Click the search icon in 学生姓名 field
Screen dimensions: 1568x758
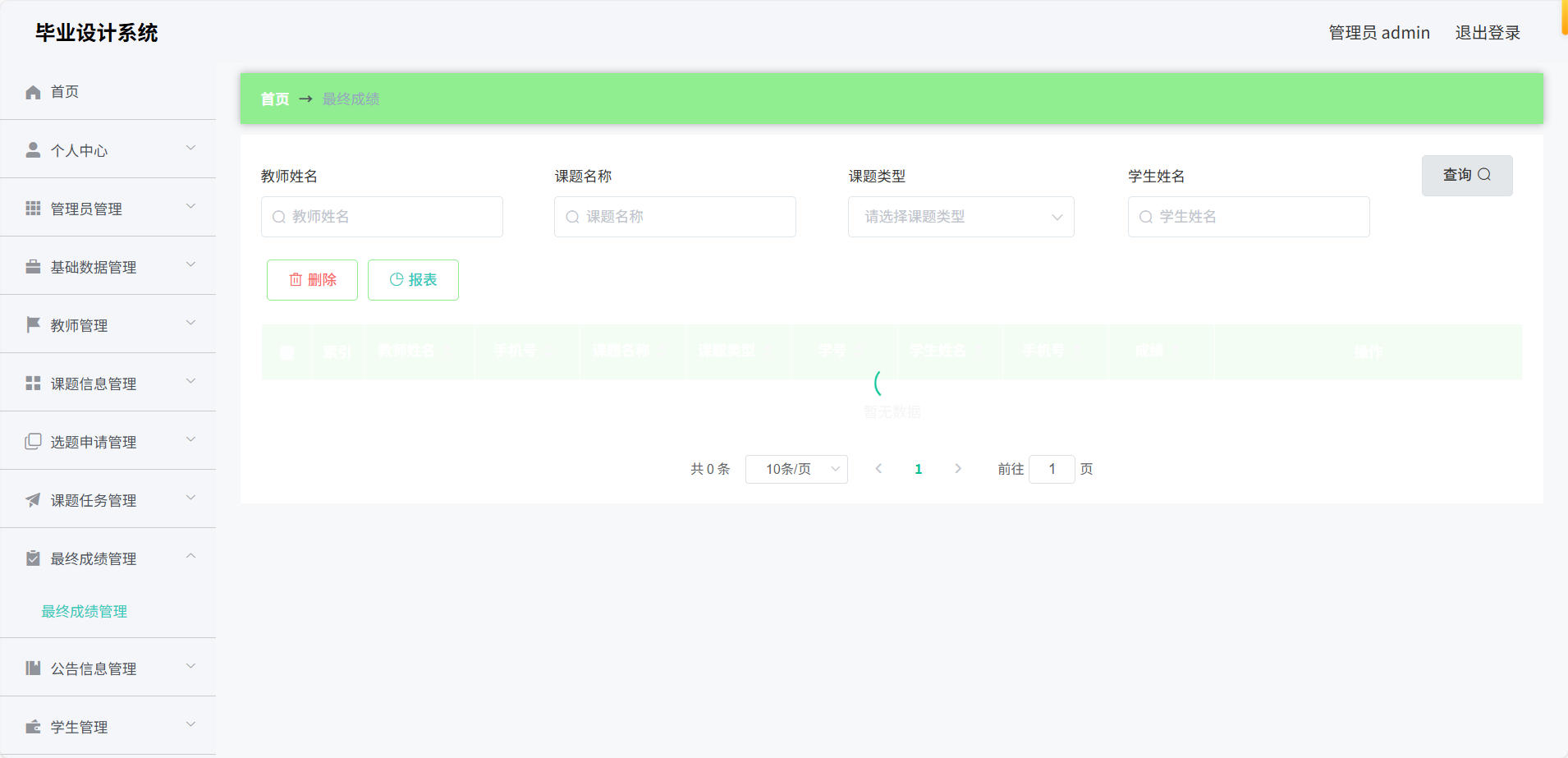[x=1146, y=217]
